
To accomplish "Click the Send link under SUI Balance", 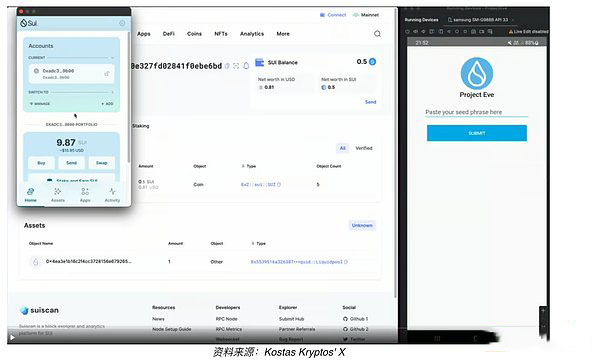I will (370, 102).
